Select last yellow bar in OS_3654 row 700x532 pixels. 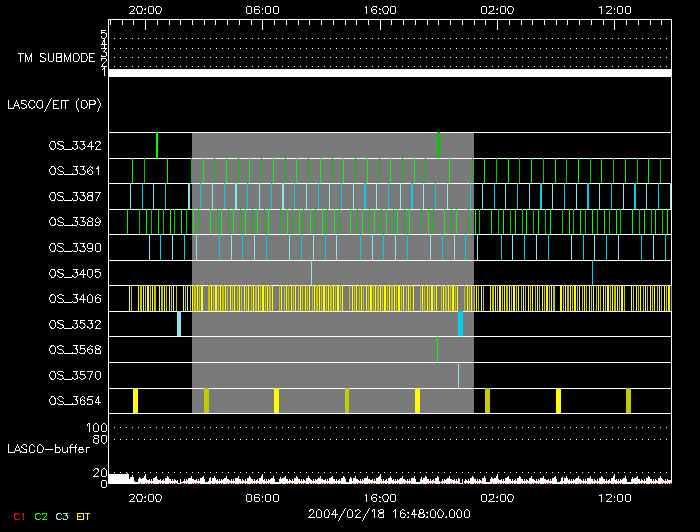[x=628, y=401]
